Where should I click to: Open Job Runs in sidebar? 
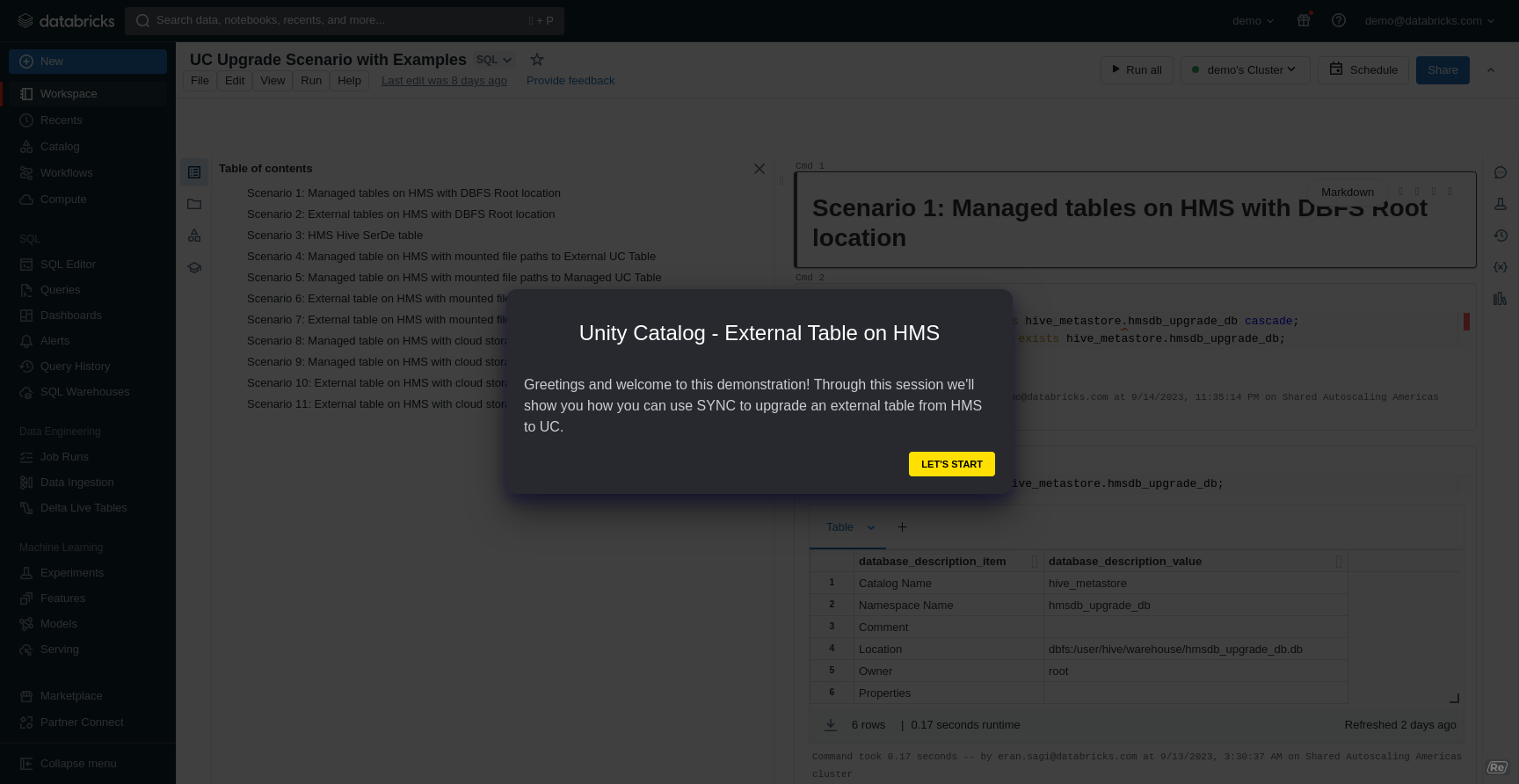coord(88,457)
